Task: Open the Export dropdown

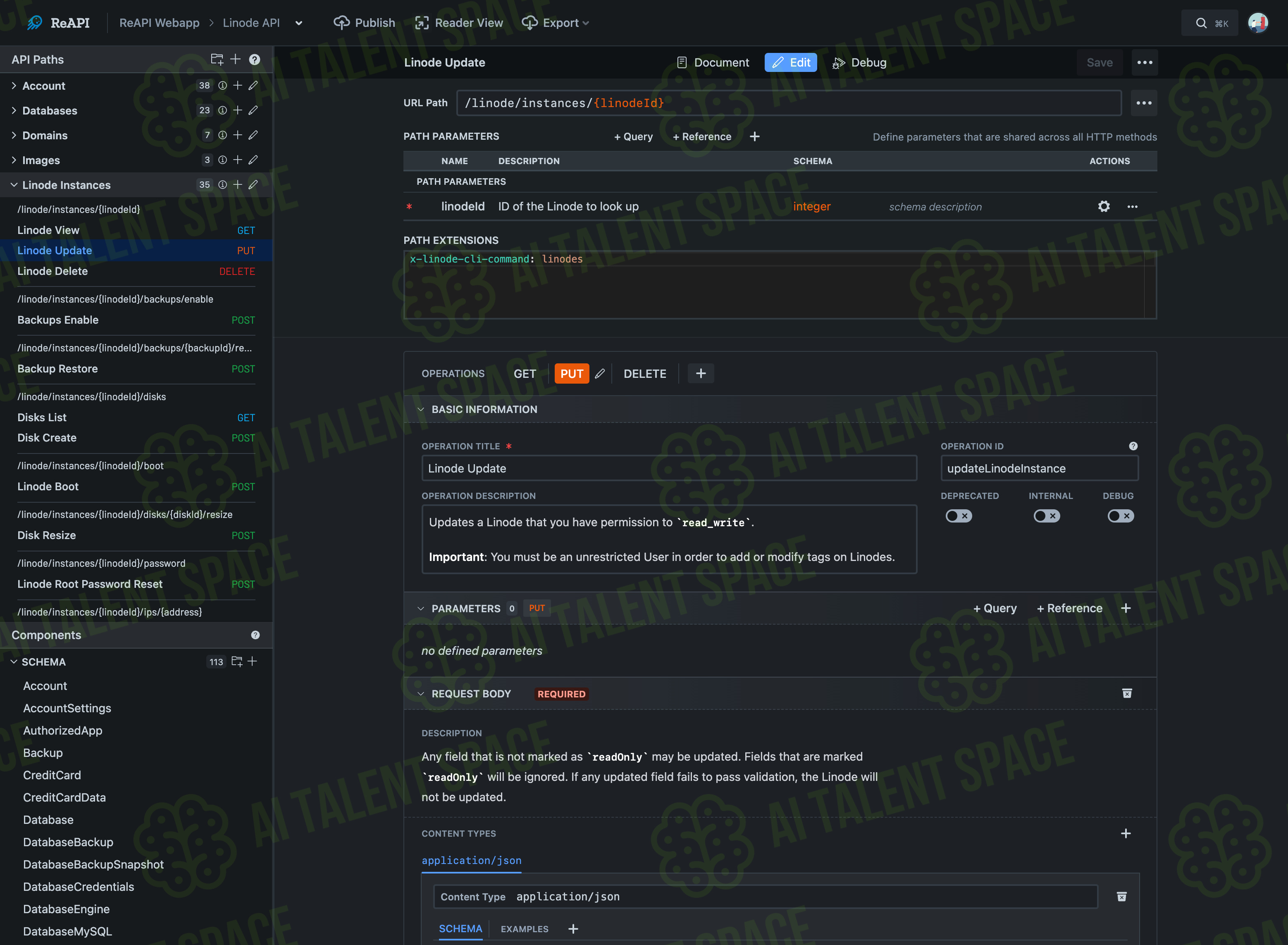Action: (556, 23)
